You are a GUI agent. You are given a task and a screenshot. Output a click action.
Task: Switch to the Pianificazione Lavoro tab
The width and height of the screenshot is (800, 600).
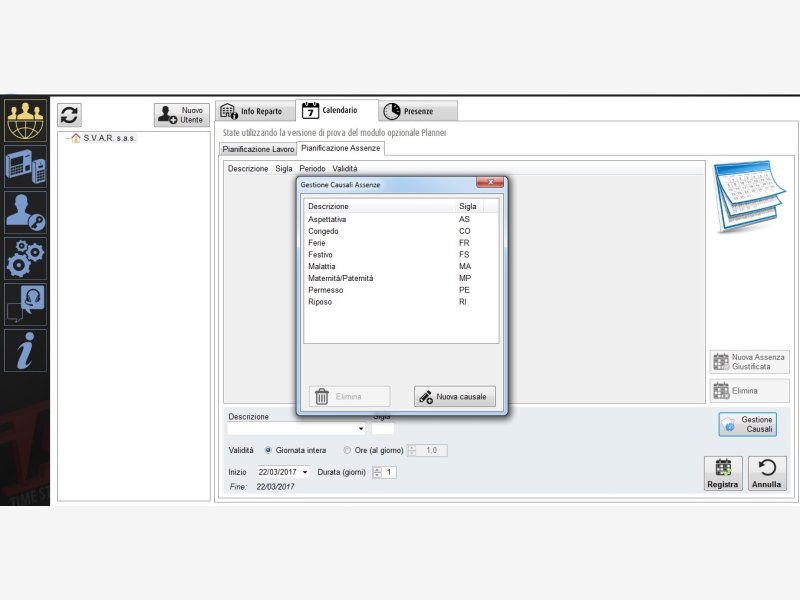(258, 149)
